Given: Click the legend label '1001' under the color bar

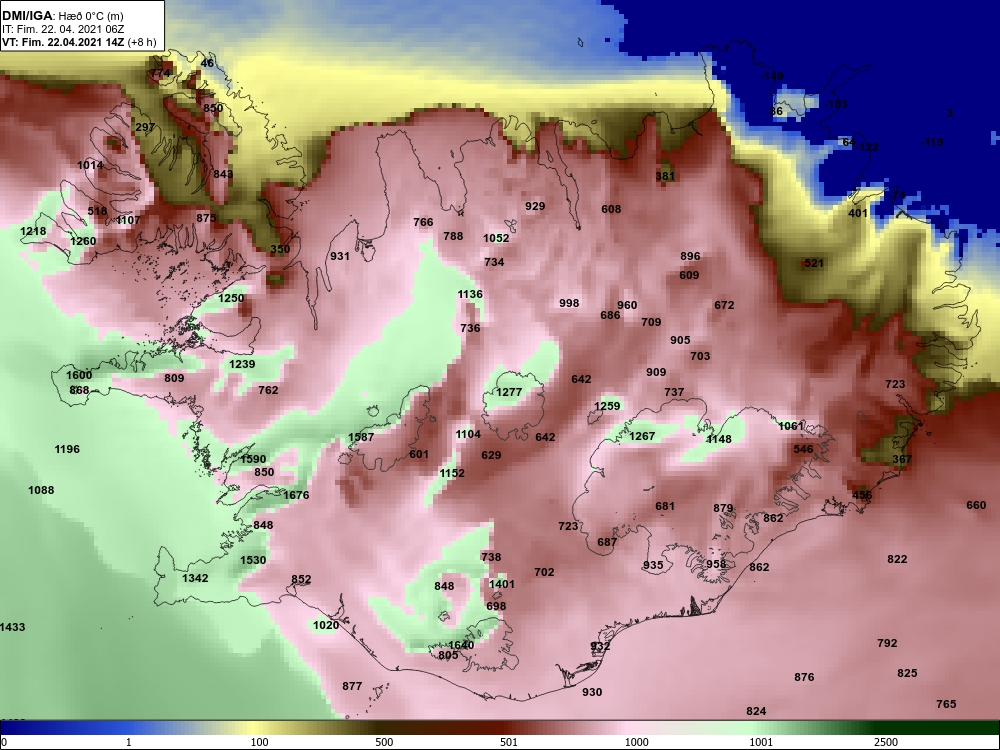Looking at the screenshot, I should pyautogui.click(x=761, y=742).
